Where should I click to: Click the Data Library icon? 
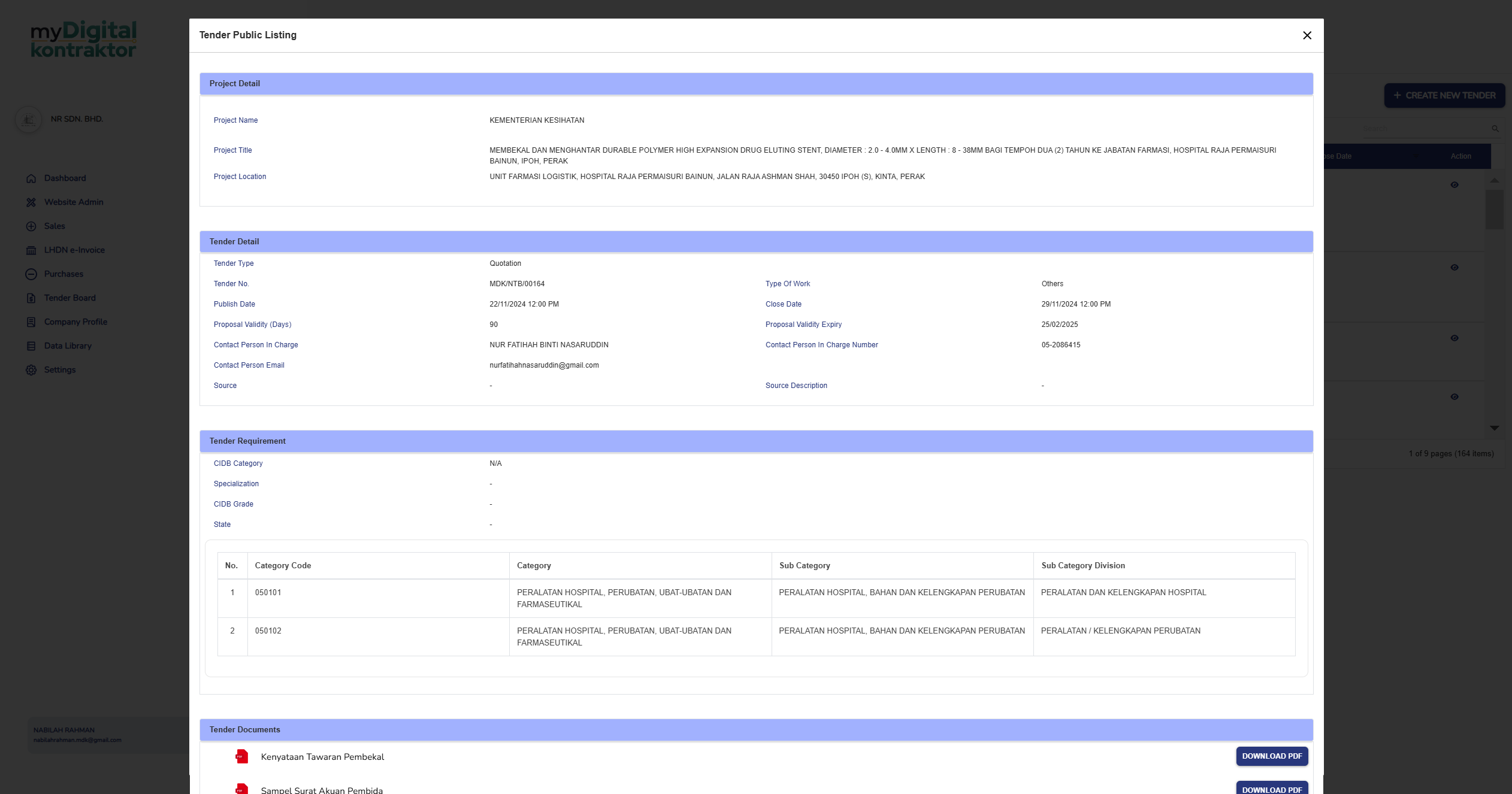(x=31, y=346)
